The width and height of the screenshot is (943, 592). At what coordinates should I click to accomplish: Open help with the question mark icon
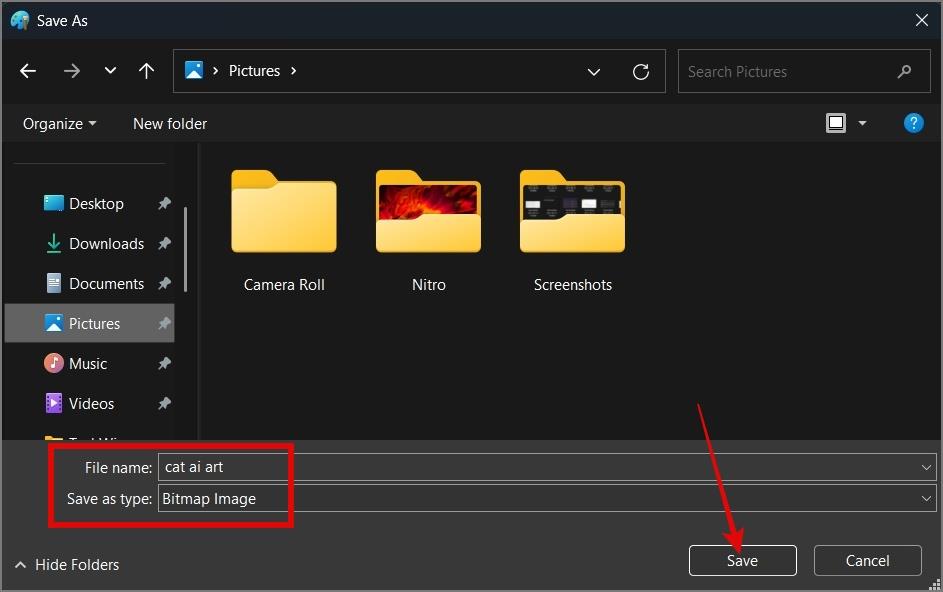pyautogui.click(x=913, y=123)
